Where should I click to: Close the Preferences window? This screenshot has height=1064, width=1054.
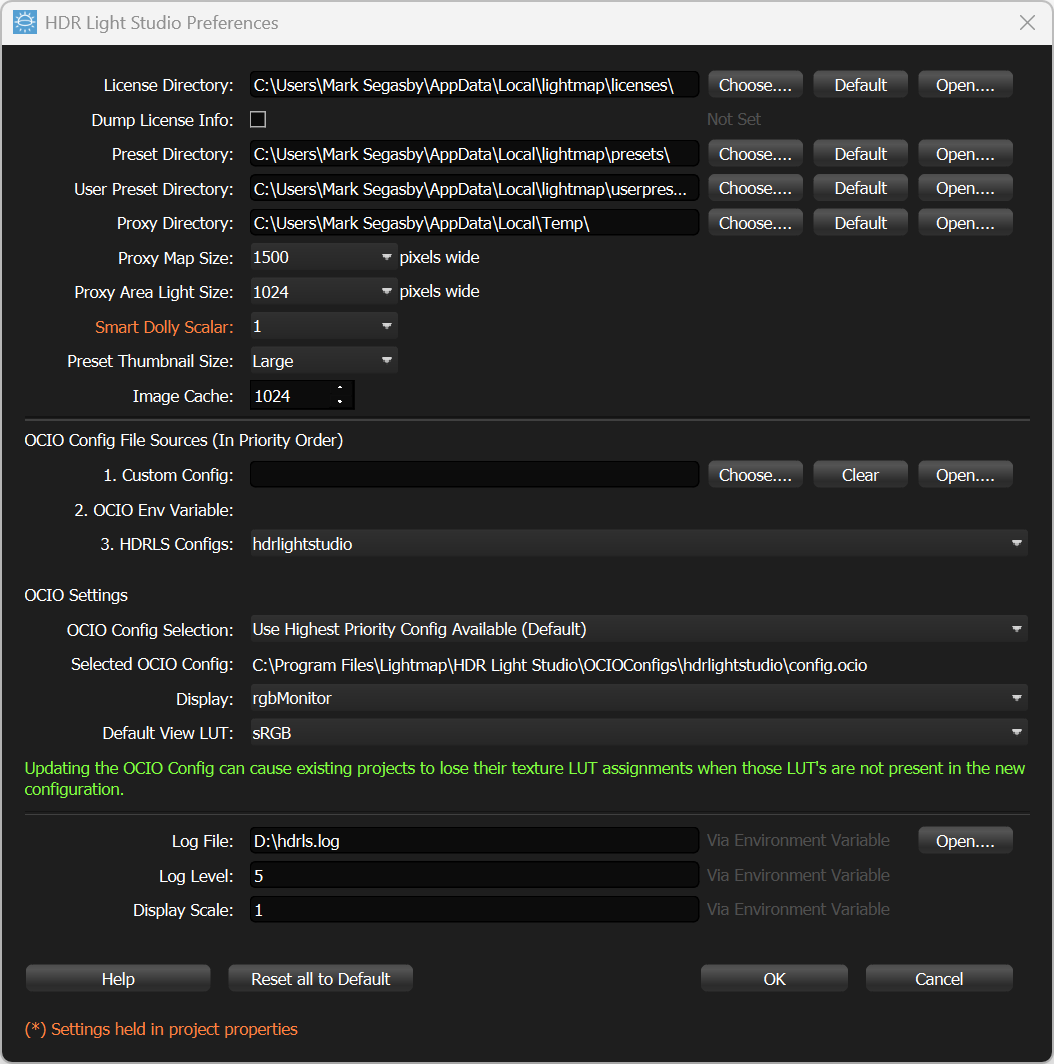click(x=1027, y=22)
